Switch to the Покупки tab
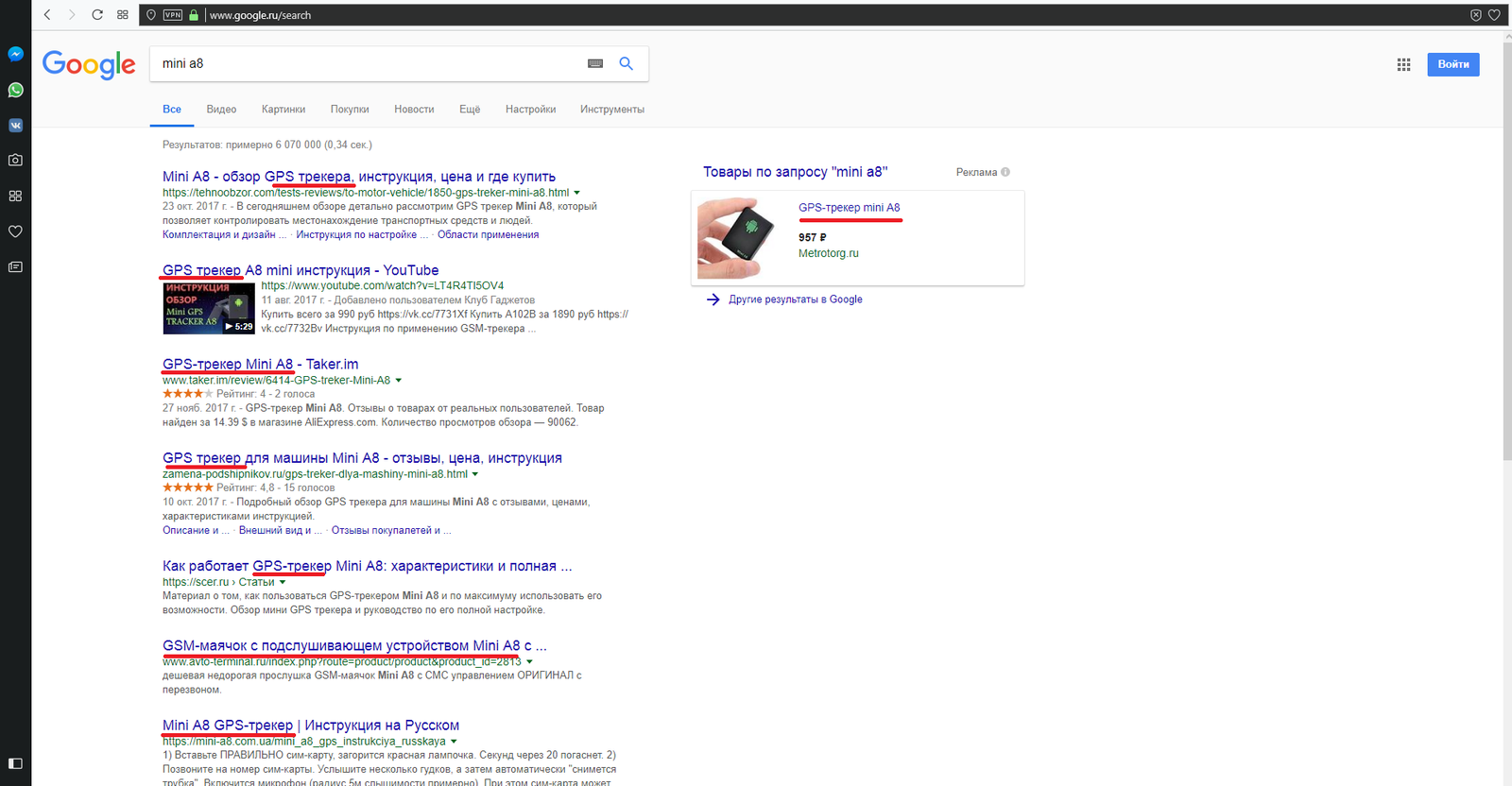Viewport: 1512px width, 786px height. [x=350, y=110]
